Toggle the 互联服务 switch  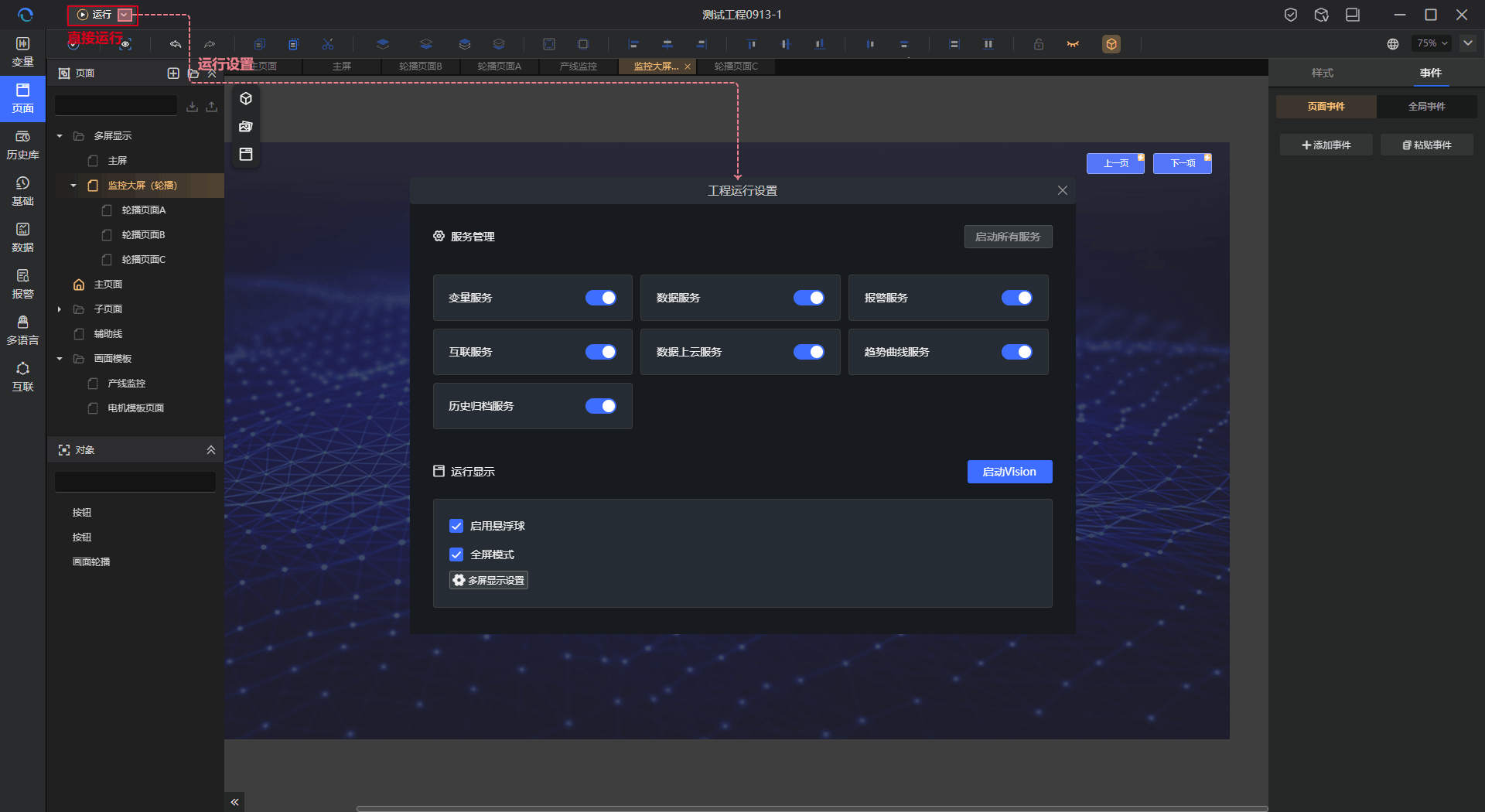601,352
